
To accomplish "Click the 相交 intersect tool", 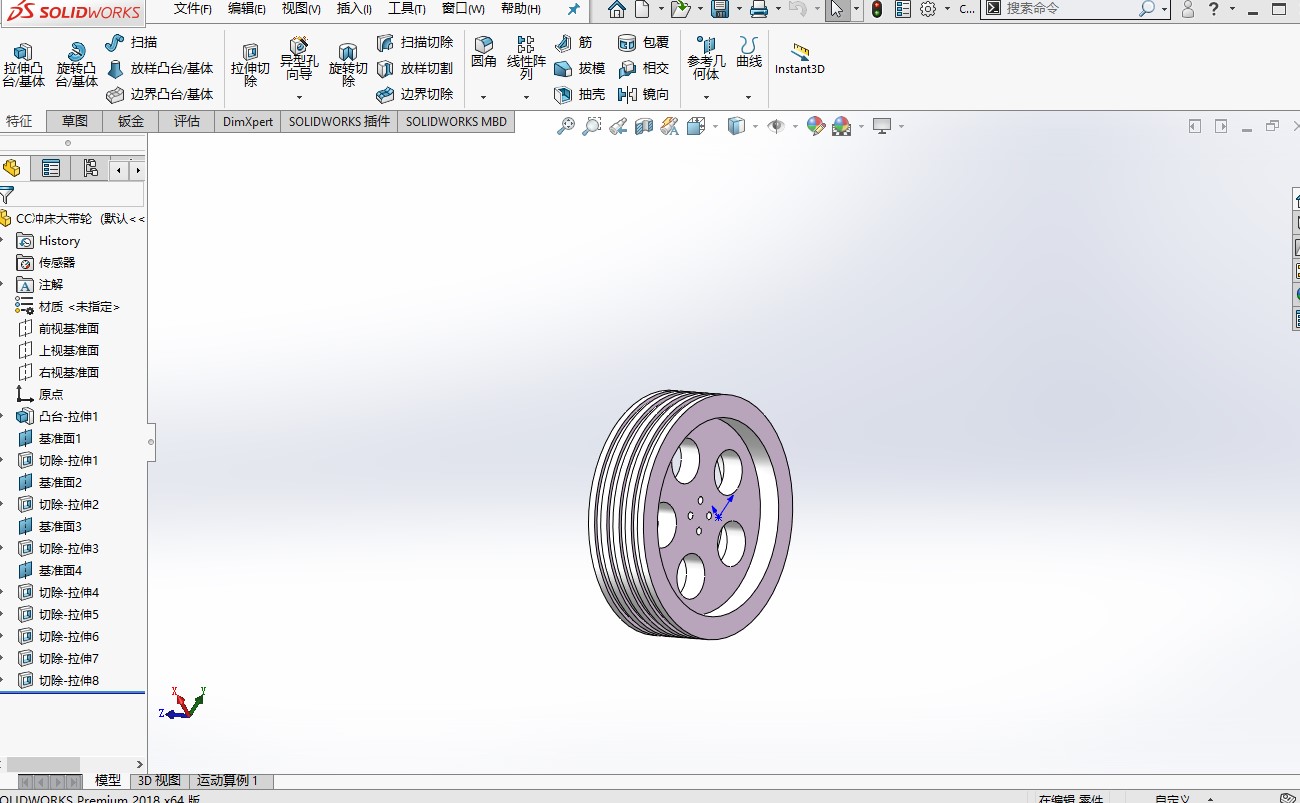I will [643, 69].
